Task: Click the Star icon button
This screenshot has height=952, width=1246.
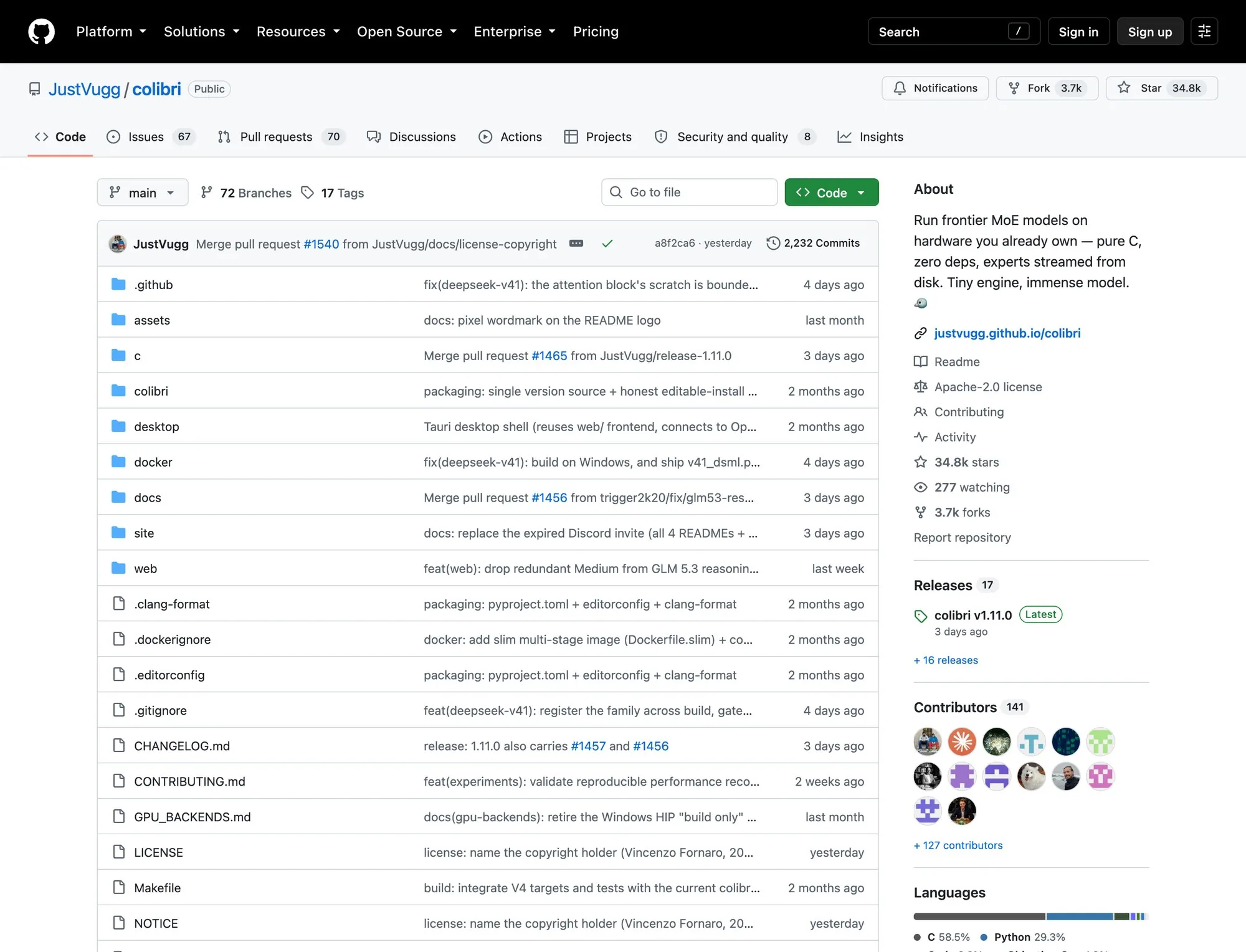Action: point(1162,88)
